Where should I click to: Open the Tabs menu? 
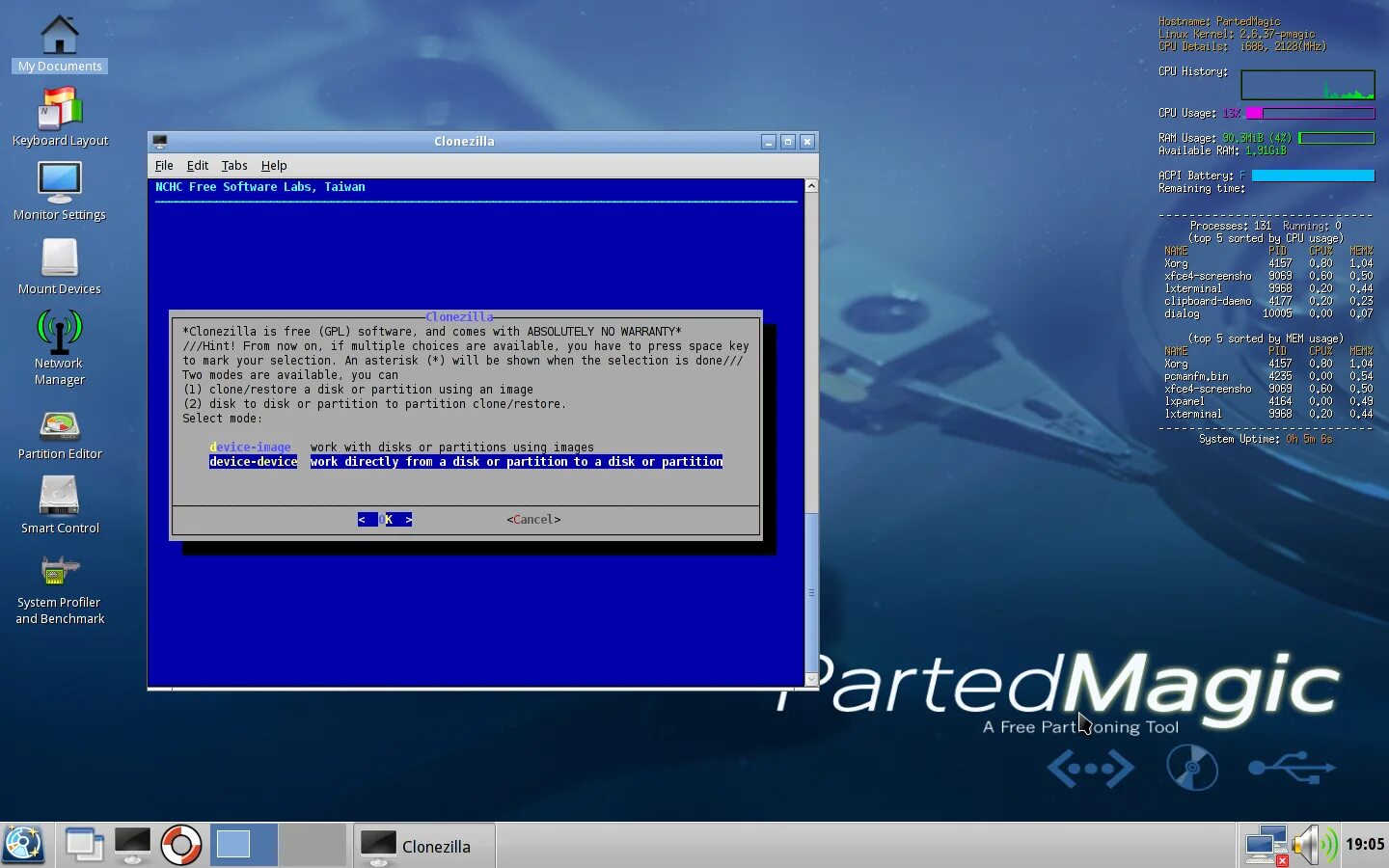[x=234, y=166]
